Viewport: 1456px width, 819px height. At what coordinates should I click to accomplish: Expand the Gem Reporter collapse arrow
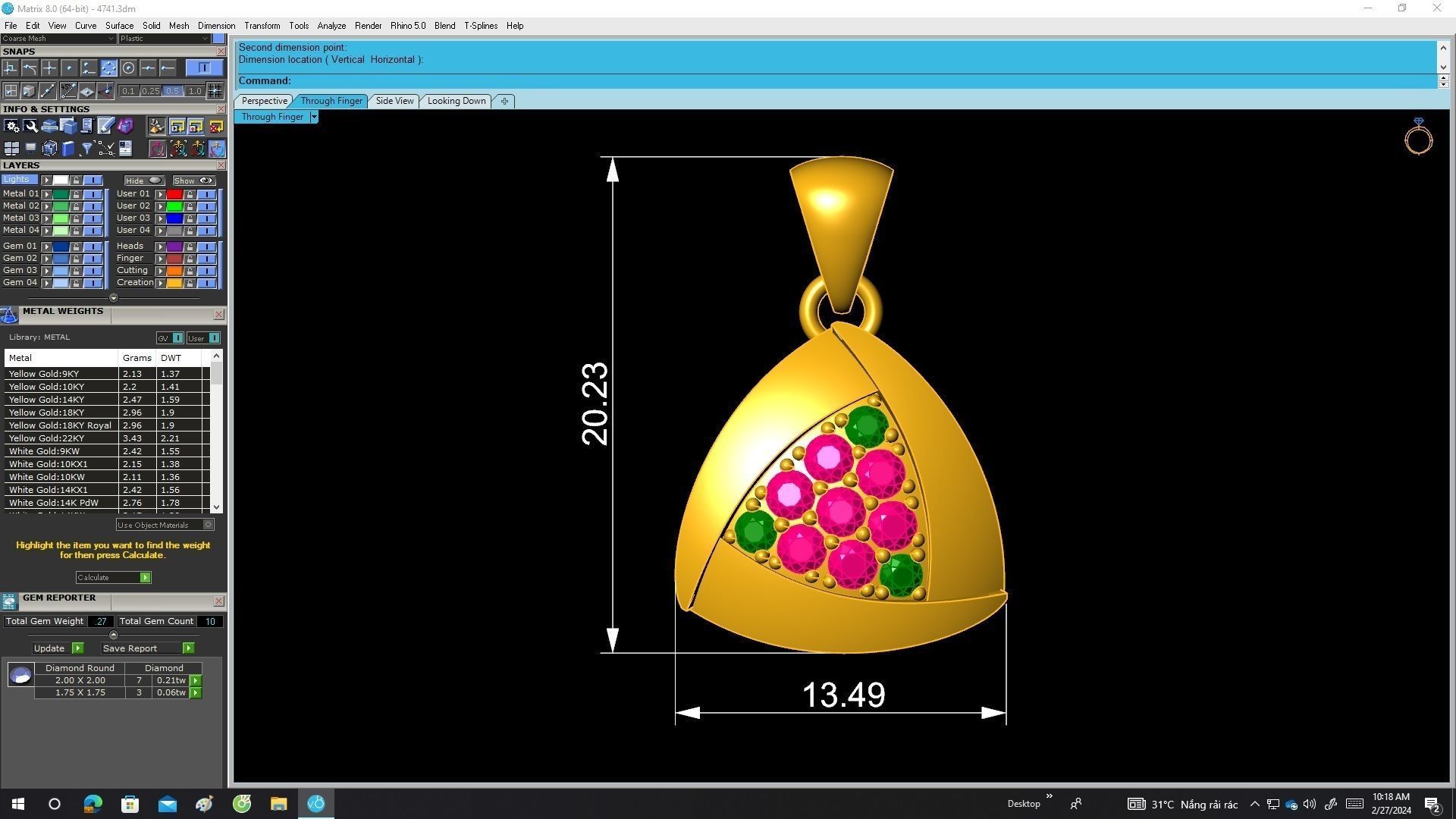tap(114, 635)
